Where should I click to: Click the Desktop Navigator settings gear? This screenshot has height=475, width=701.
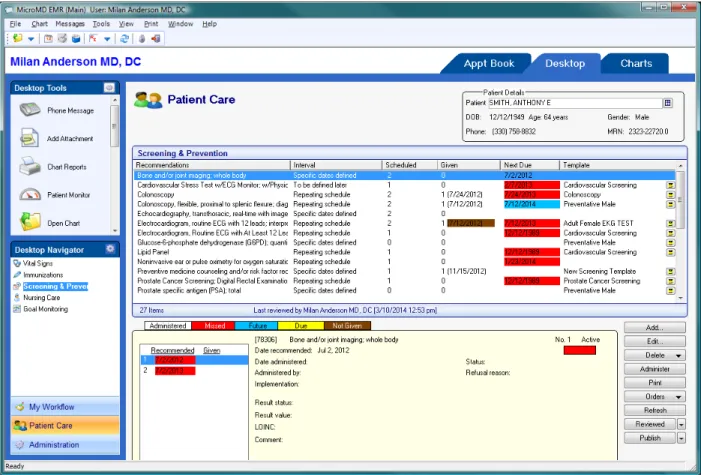110,249
